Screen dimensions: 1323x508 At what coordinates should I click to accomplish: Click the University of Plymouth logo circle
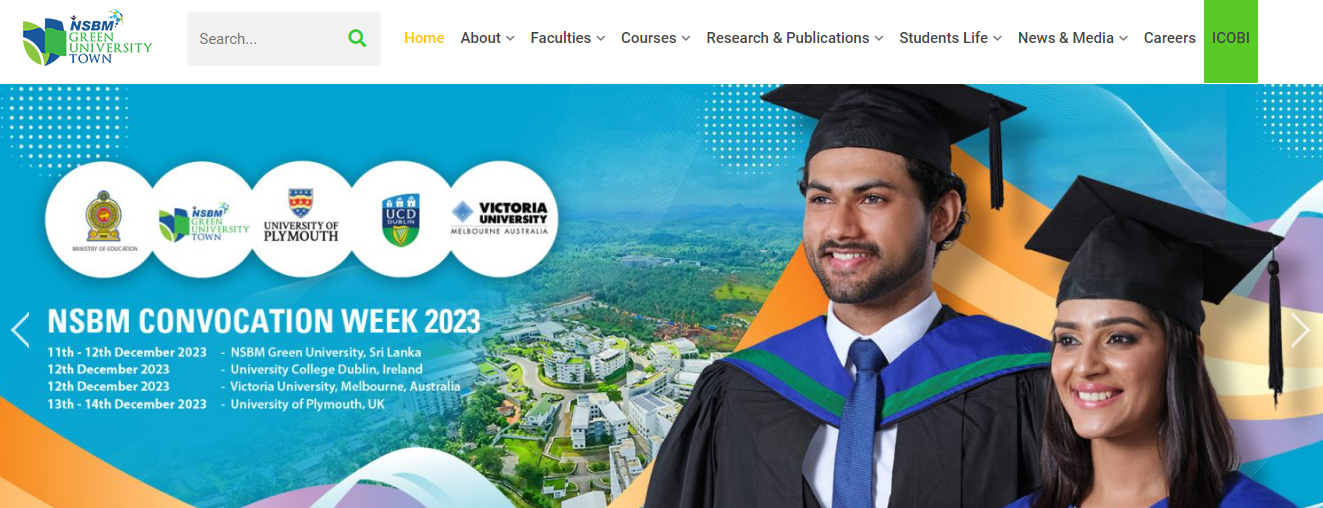[301, 218]
